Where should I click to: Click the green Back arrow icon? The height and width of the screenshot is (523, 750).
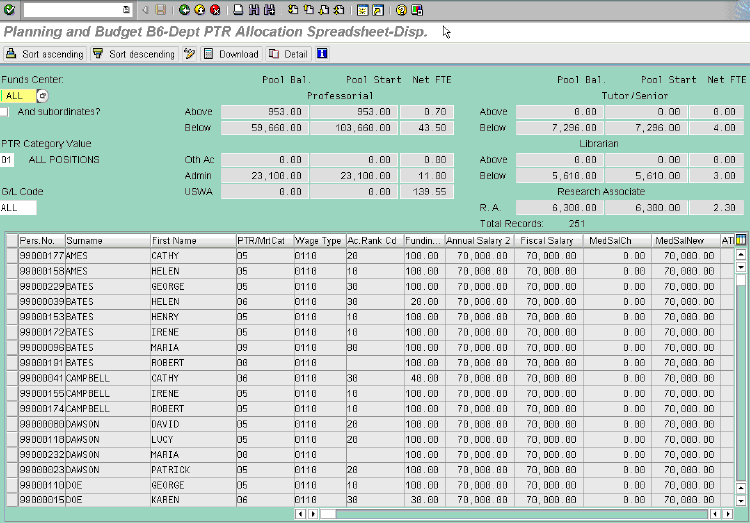[184, 10]
